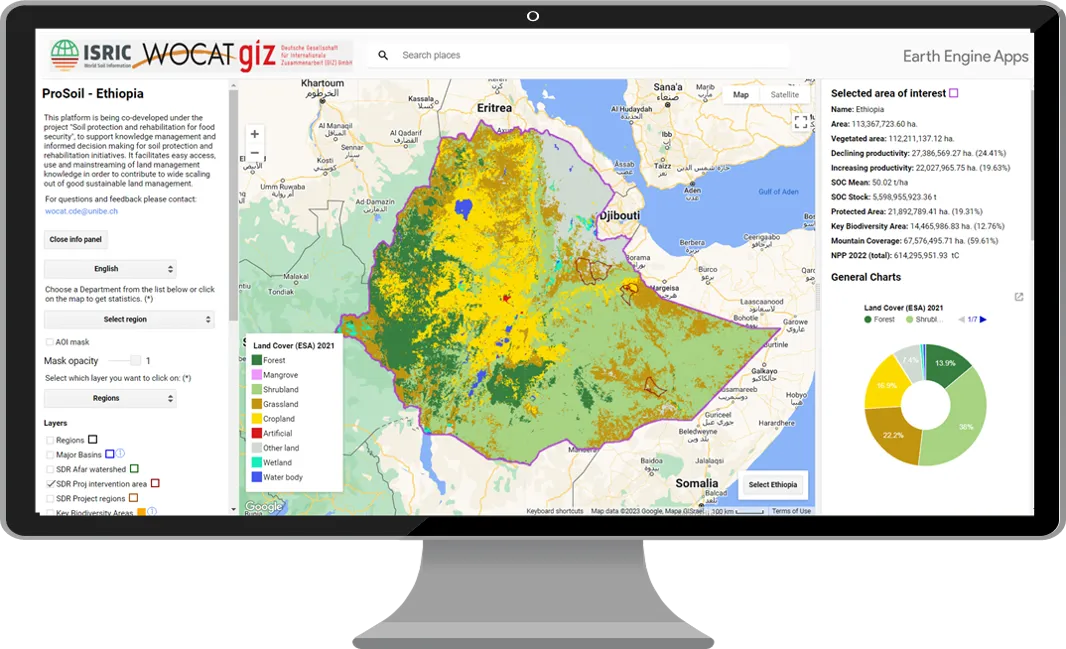Switch to the Map view tab
The height and width of the screenshot is (649, 1066).
click(741, 95)
